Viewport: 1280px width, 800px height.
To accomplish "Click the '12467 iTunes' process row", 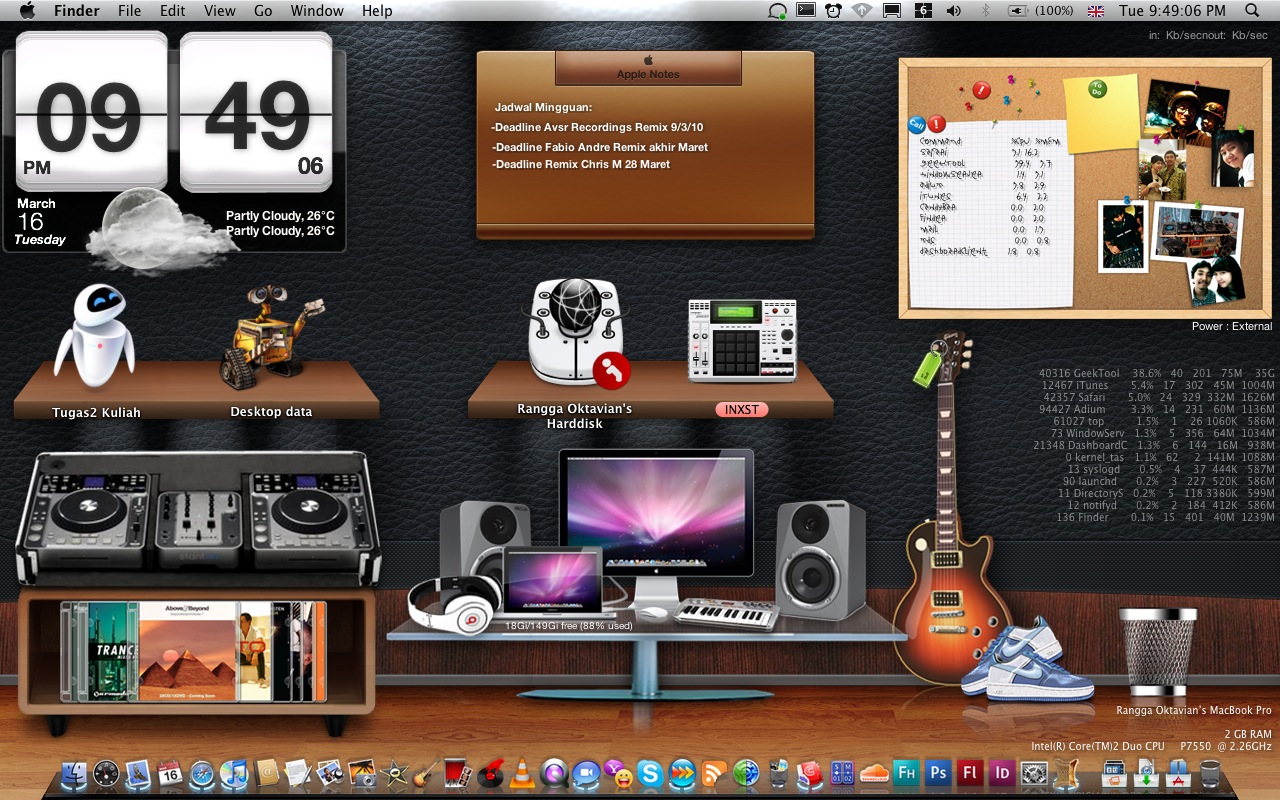I will (x=1157, y=385).
